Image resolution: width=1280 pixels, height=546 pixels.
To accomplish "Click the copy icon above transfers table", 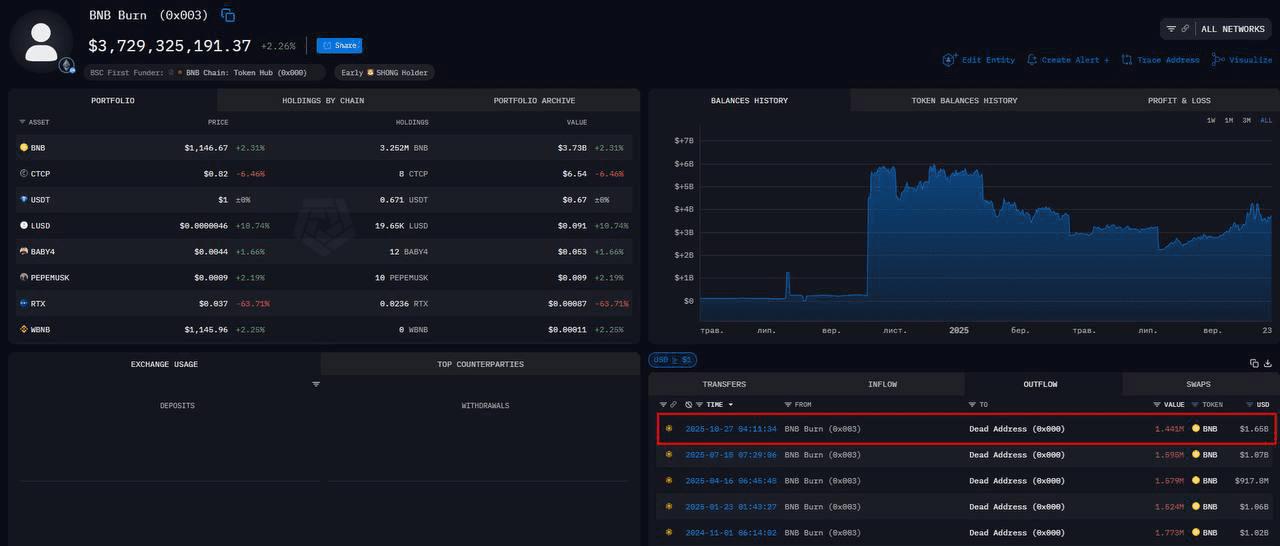I will 1254,363.
